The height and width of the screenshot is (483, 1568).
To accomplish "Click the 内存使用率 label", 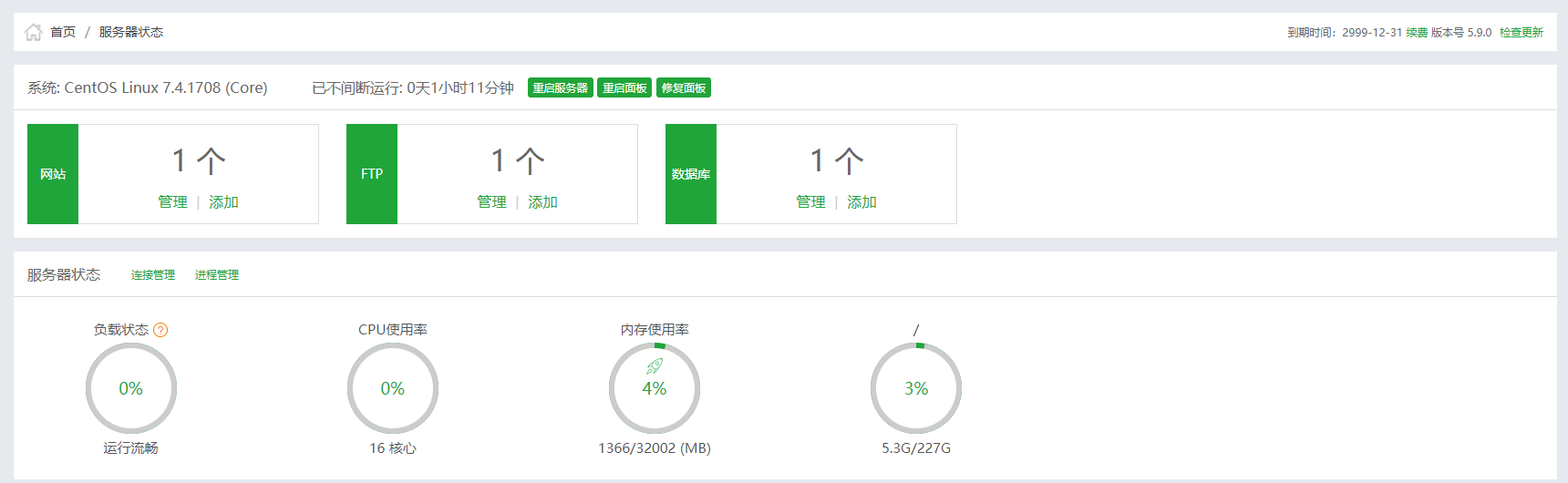I will click(655, 329).
